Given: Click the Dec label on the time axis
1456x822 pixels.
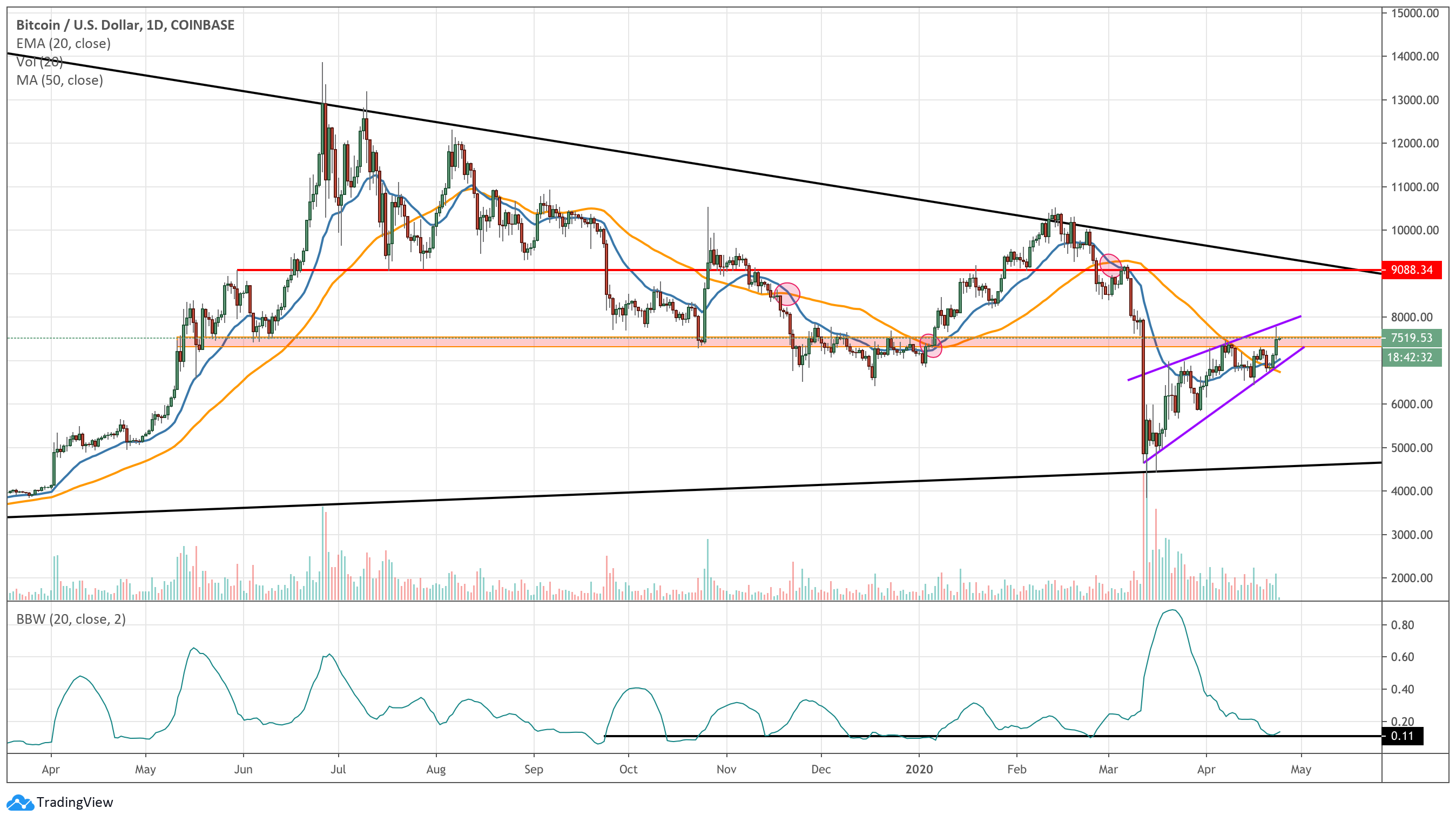Looking at the screenshot, I should tap(821, 770).
